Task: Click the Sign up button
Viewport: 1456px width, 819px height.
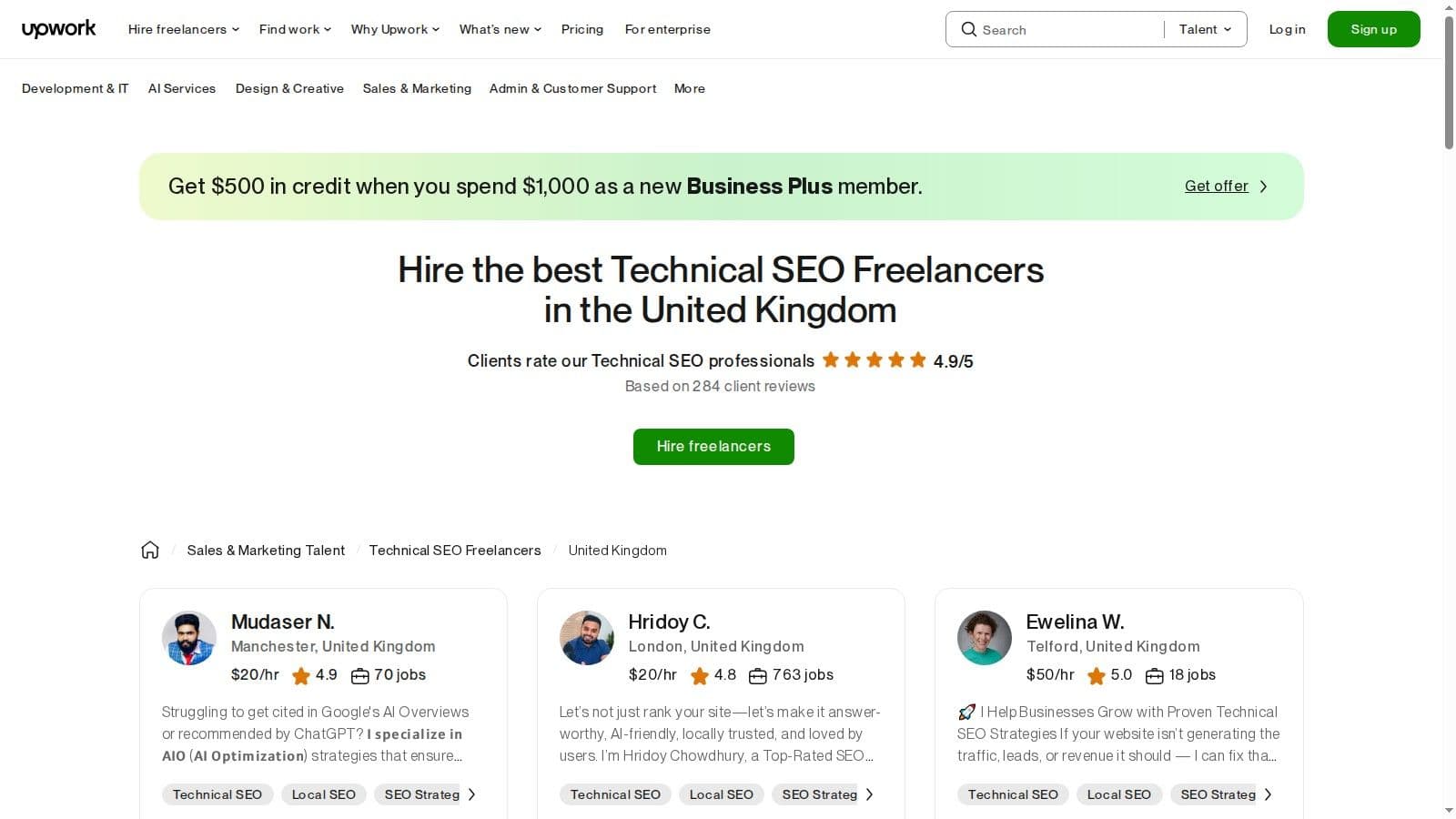Action: click(1373, 29)
